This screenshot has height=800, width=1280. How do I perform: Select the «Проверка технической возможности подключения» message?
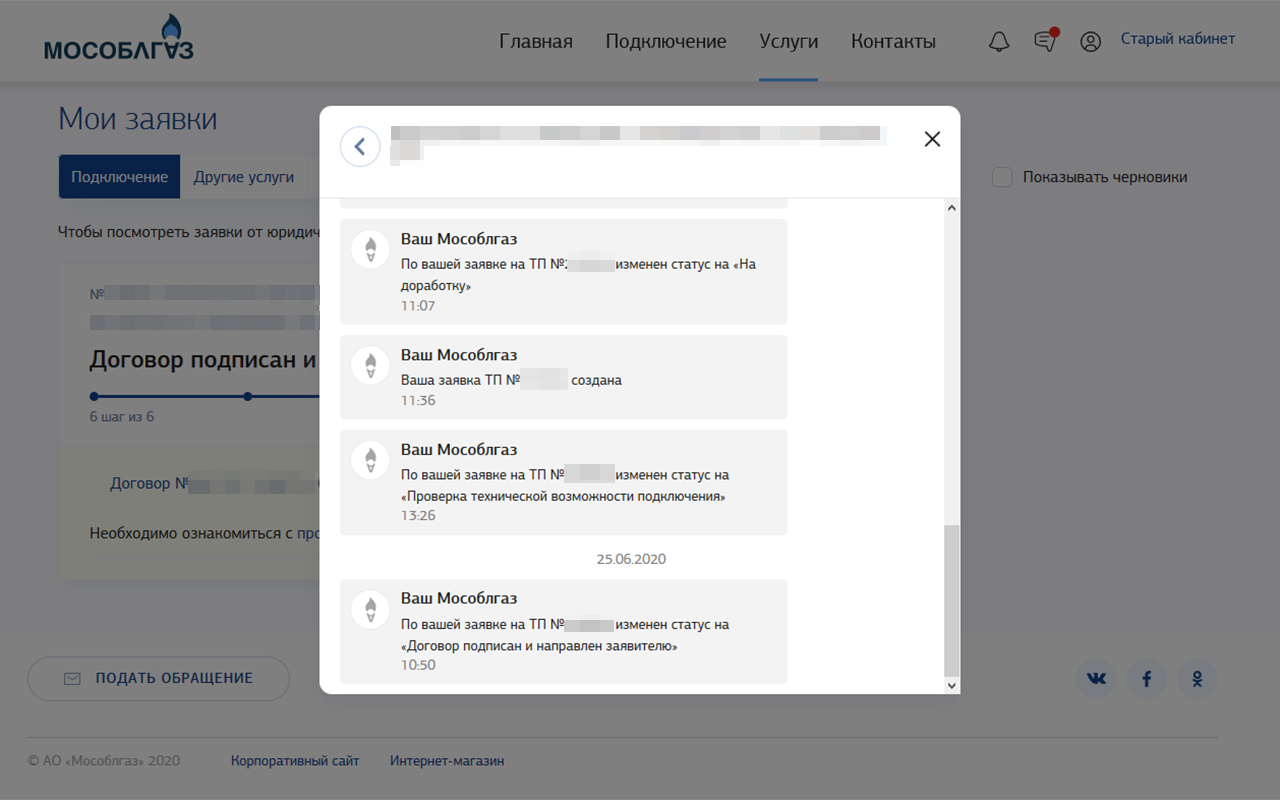click(563, 482)
